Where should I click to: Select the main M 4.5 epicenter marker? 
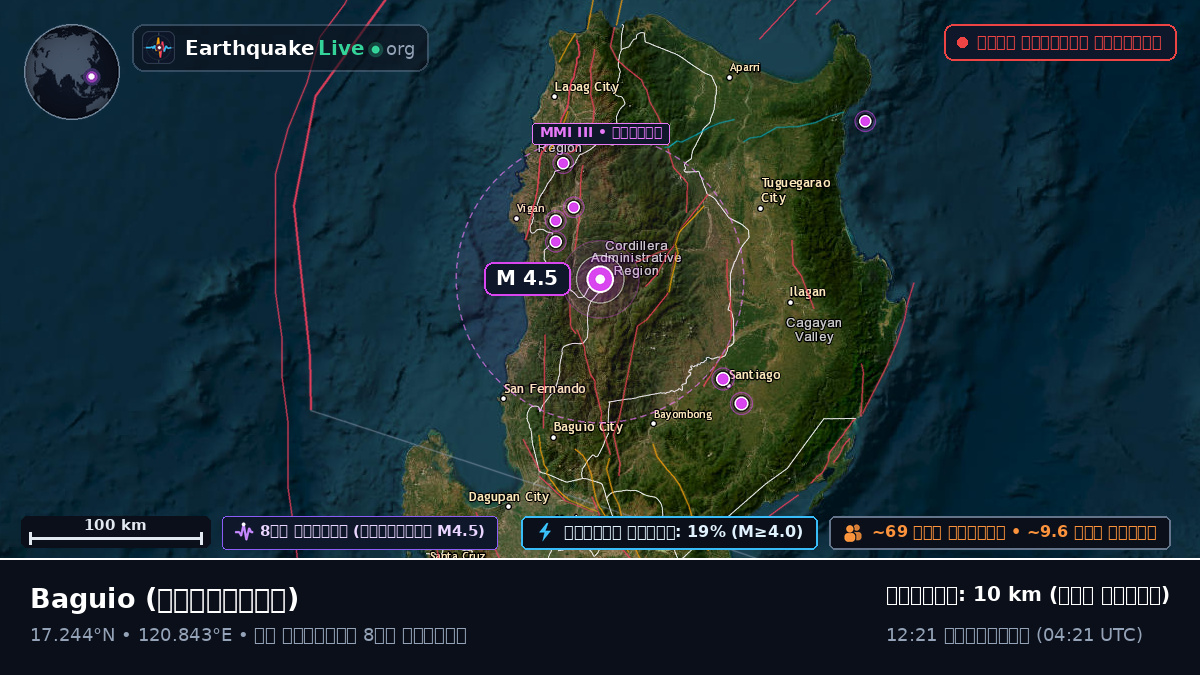(600, 279)
